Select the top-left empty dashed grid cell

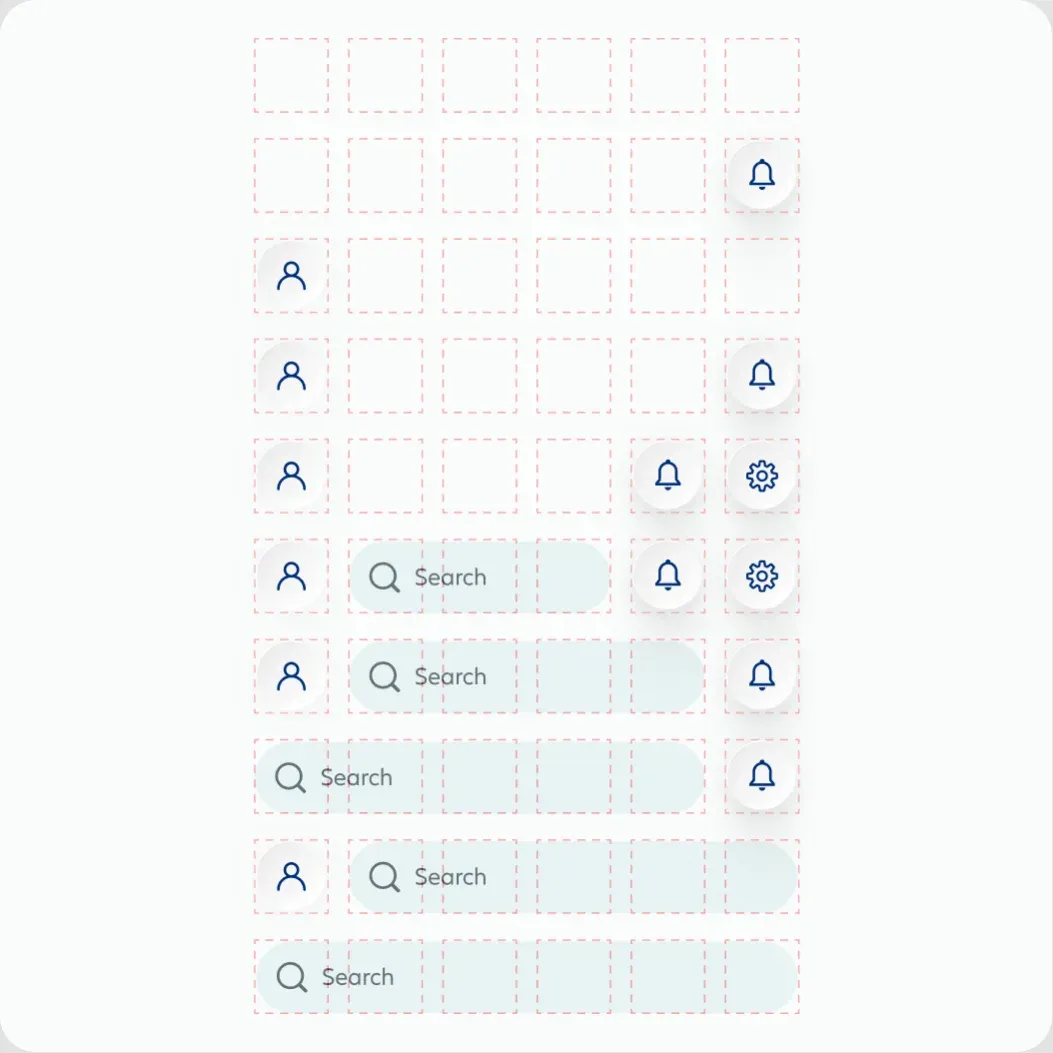[x=291, y=75]
